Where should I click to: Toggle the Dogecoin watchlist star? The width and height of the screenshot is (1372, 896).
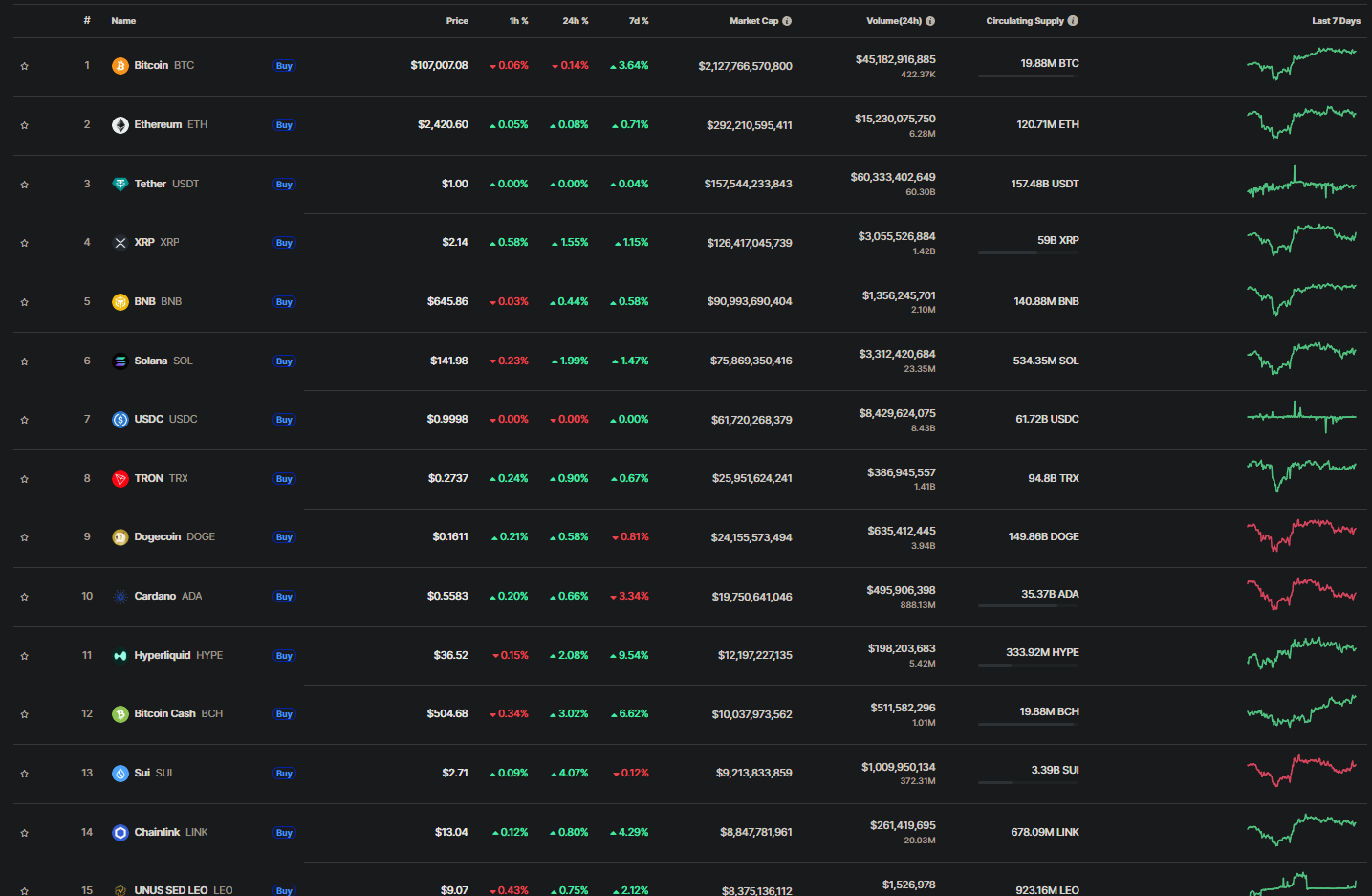tap(25, 537)
